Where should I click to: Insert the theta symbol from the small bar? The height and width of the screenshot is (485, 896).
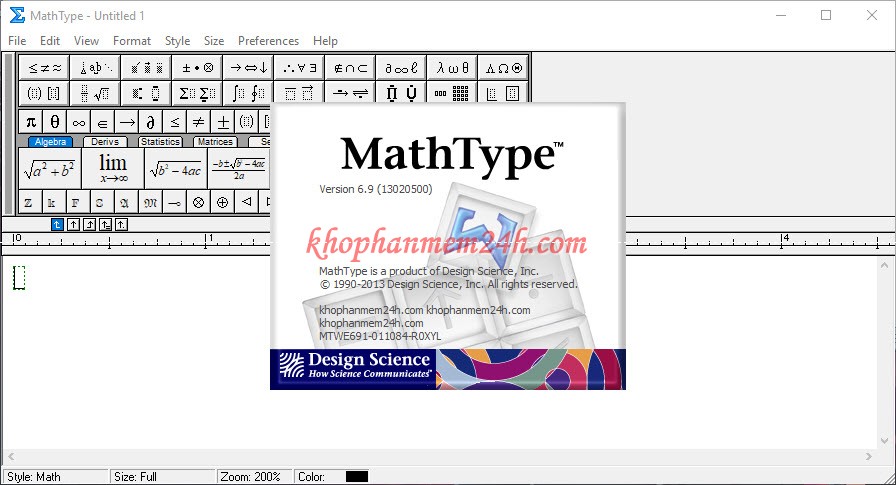tap(55, 122)
